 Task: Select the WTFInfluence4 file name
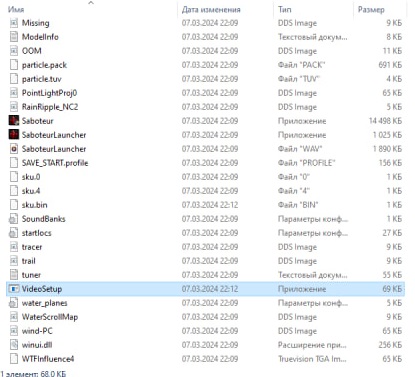48,359
